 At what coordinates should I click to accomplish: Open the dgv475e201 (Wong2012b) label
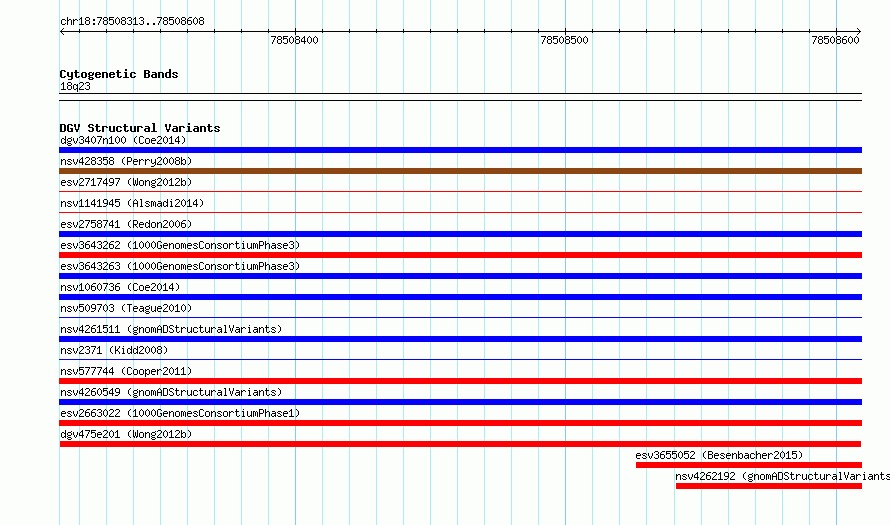pyautogui.click(x=126, y=434)
